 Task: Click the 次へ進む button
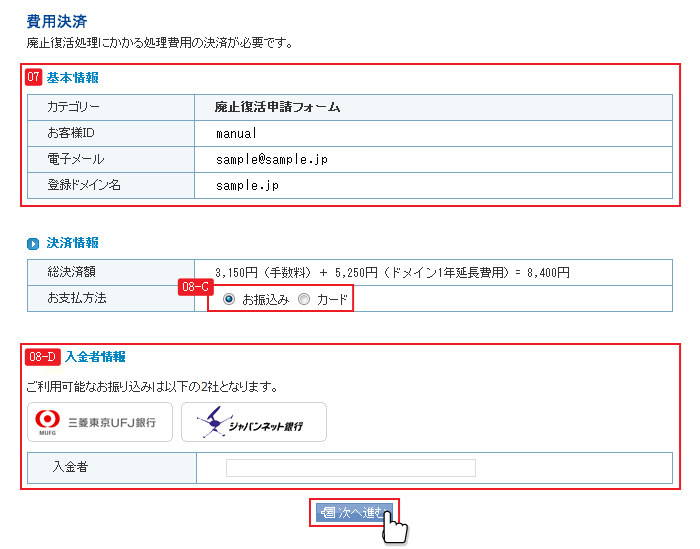click(354, 512)
